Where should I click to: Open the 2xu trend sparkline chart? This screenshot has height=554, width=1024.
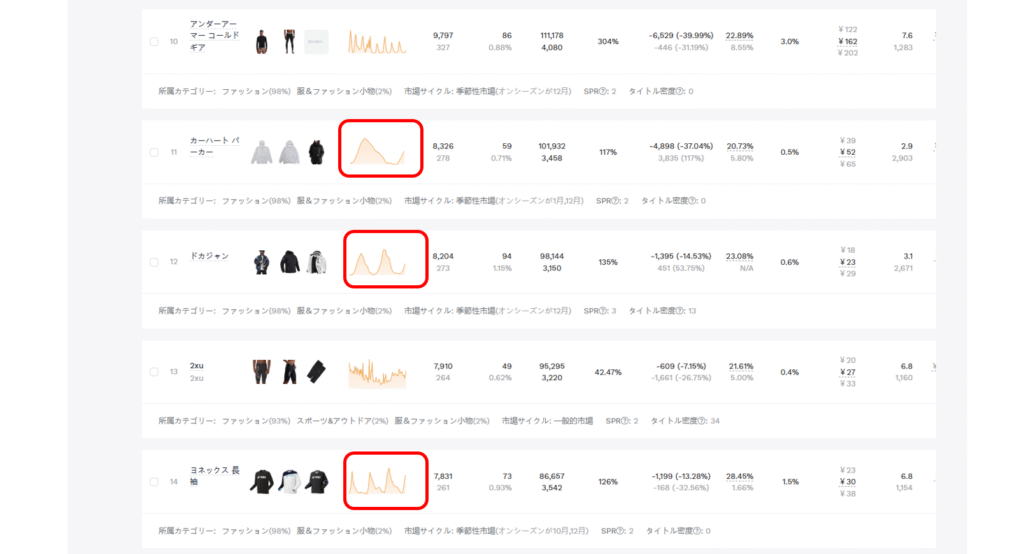[377, 373]
